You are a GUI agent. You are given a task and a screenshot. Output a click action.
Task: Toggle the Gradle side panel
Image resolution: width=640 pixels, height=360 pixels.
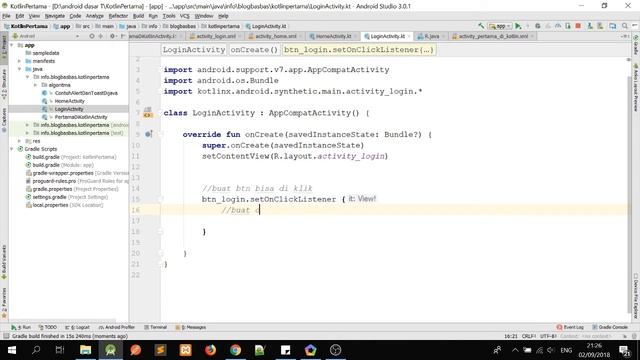click(x=636, y=45)
